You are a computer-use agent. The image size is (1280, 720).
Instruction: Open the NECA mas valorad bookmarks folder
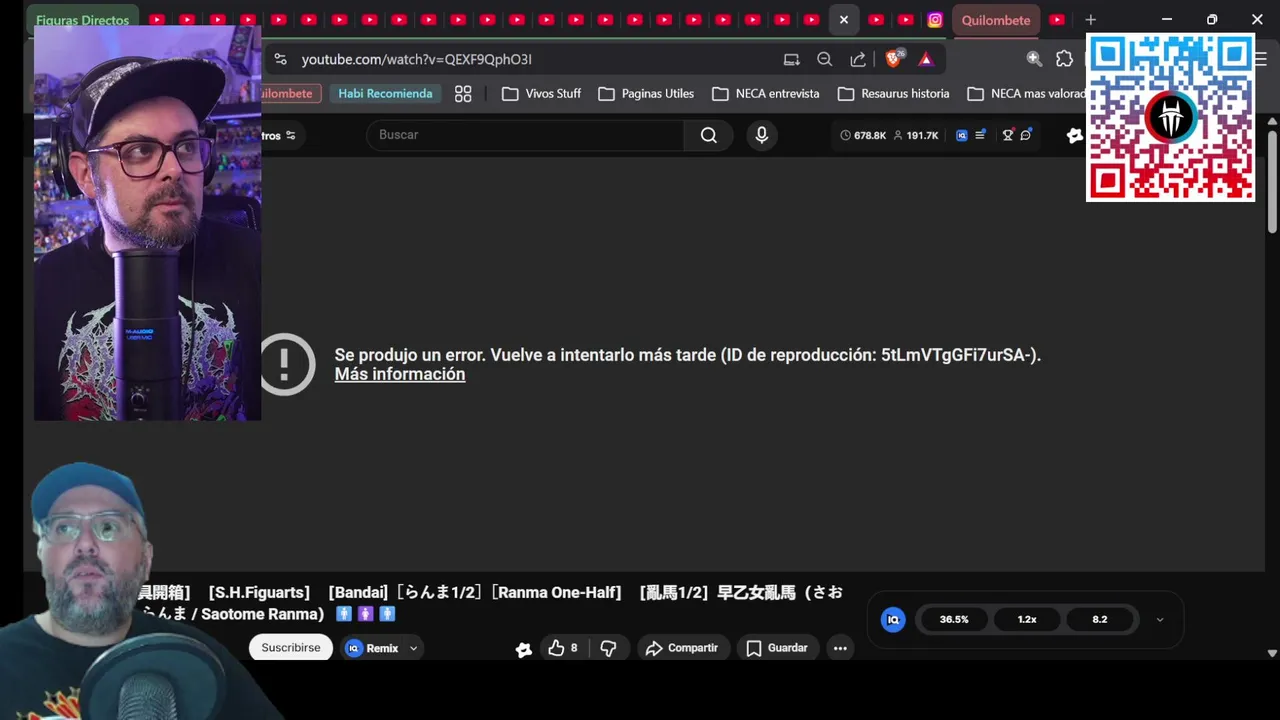(1027, 93)
